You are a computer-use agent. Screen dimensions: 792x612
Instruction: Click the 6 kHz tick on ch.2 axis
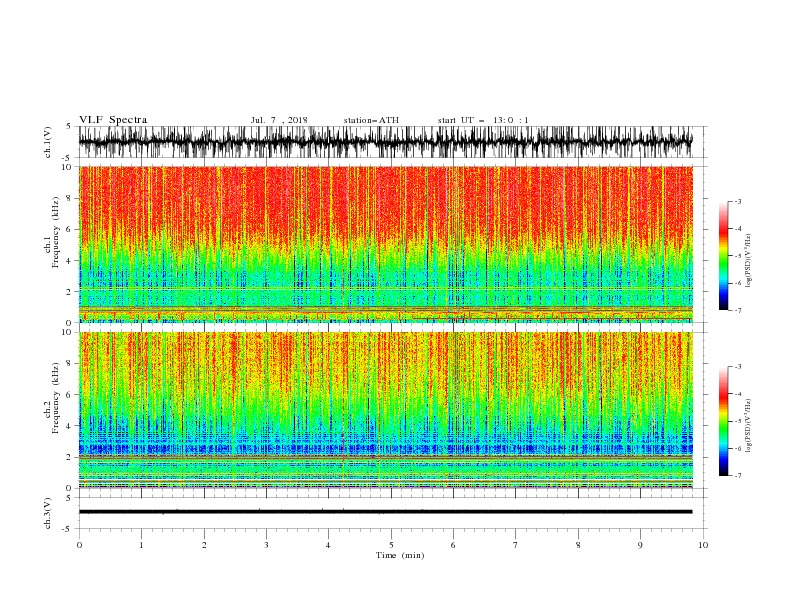click(x=69, y=395)
